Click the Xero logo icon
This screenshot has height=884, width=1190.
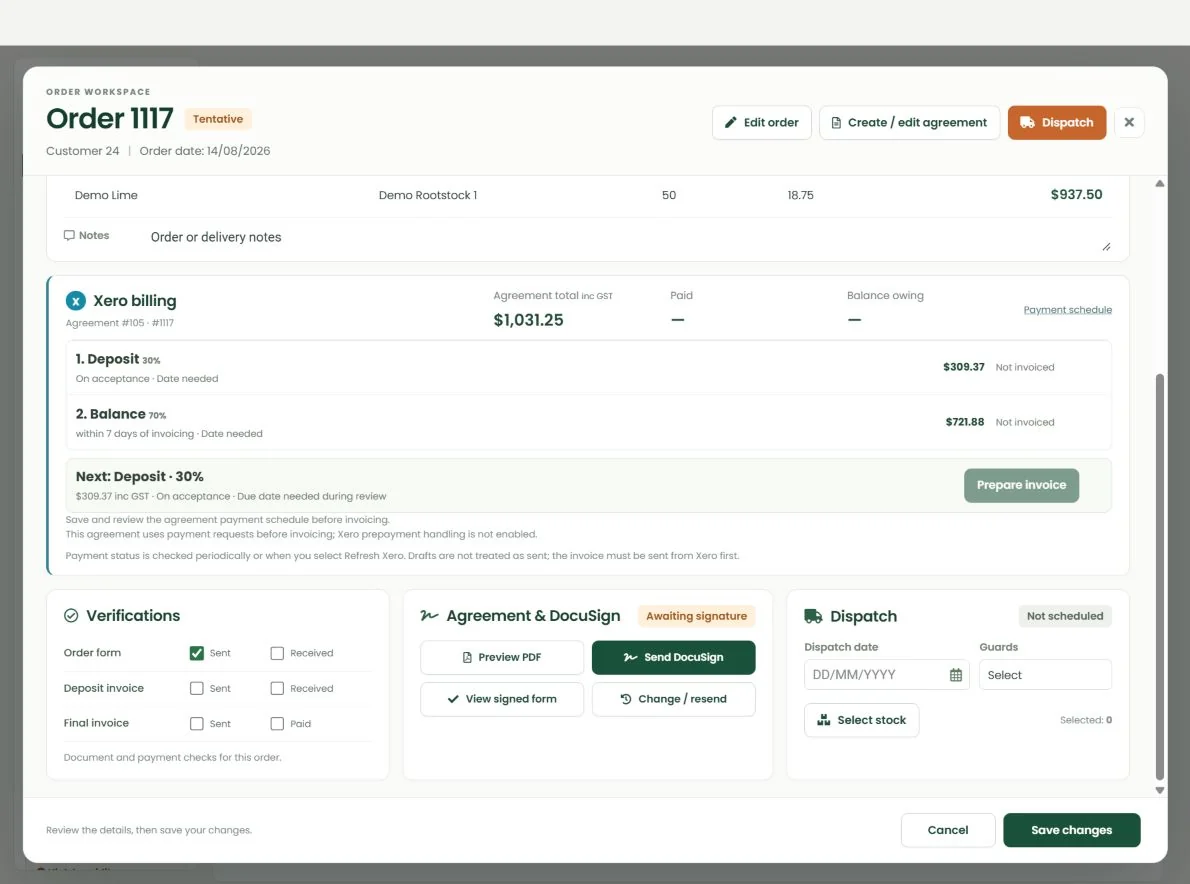pyautogui.click(x=75, y=300)
